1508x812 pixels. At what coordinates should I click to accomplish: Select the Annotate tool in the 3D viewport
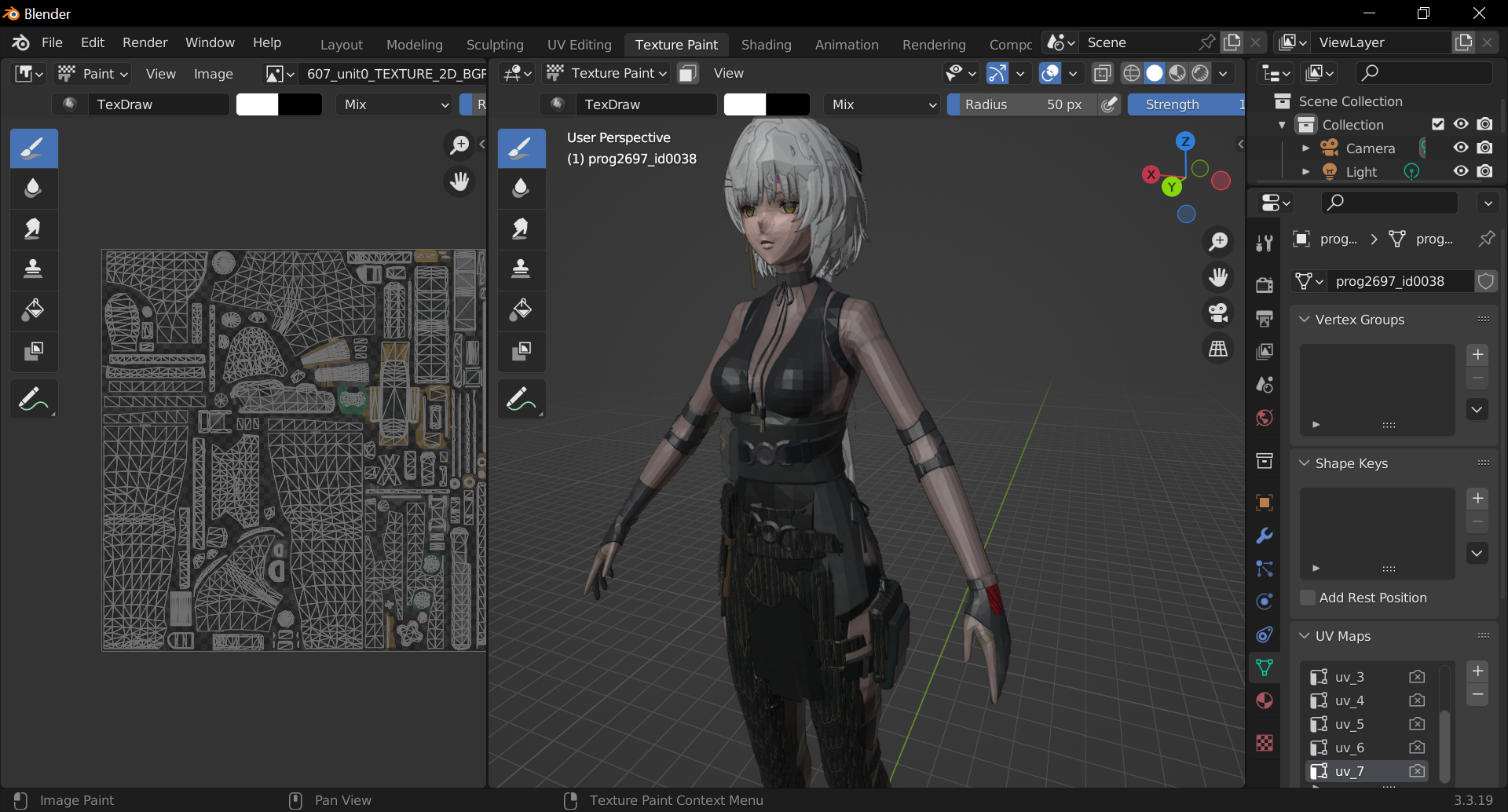522,400
